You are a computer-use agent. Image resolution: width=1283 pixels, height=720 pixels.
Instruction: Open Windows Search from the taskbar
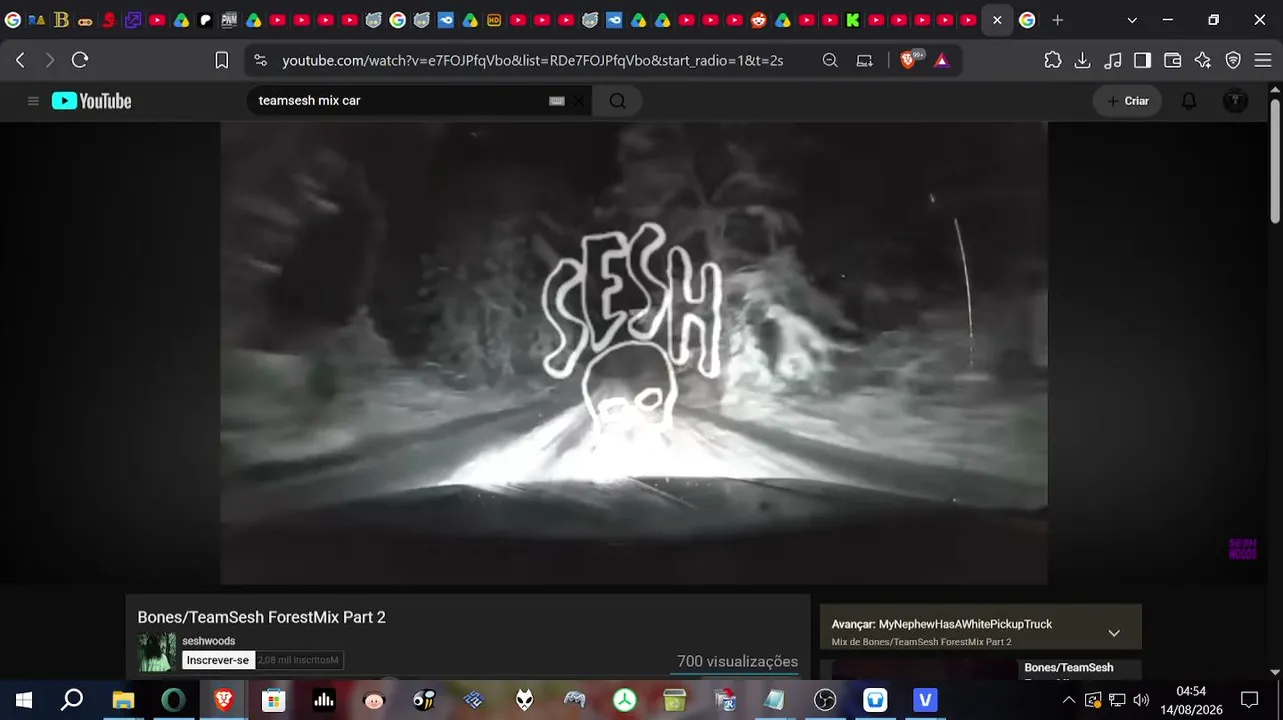point(72,700)
